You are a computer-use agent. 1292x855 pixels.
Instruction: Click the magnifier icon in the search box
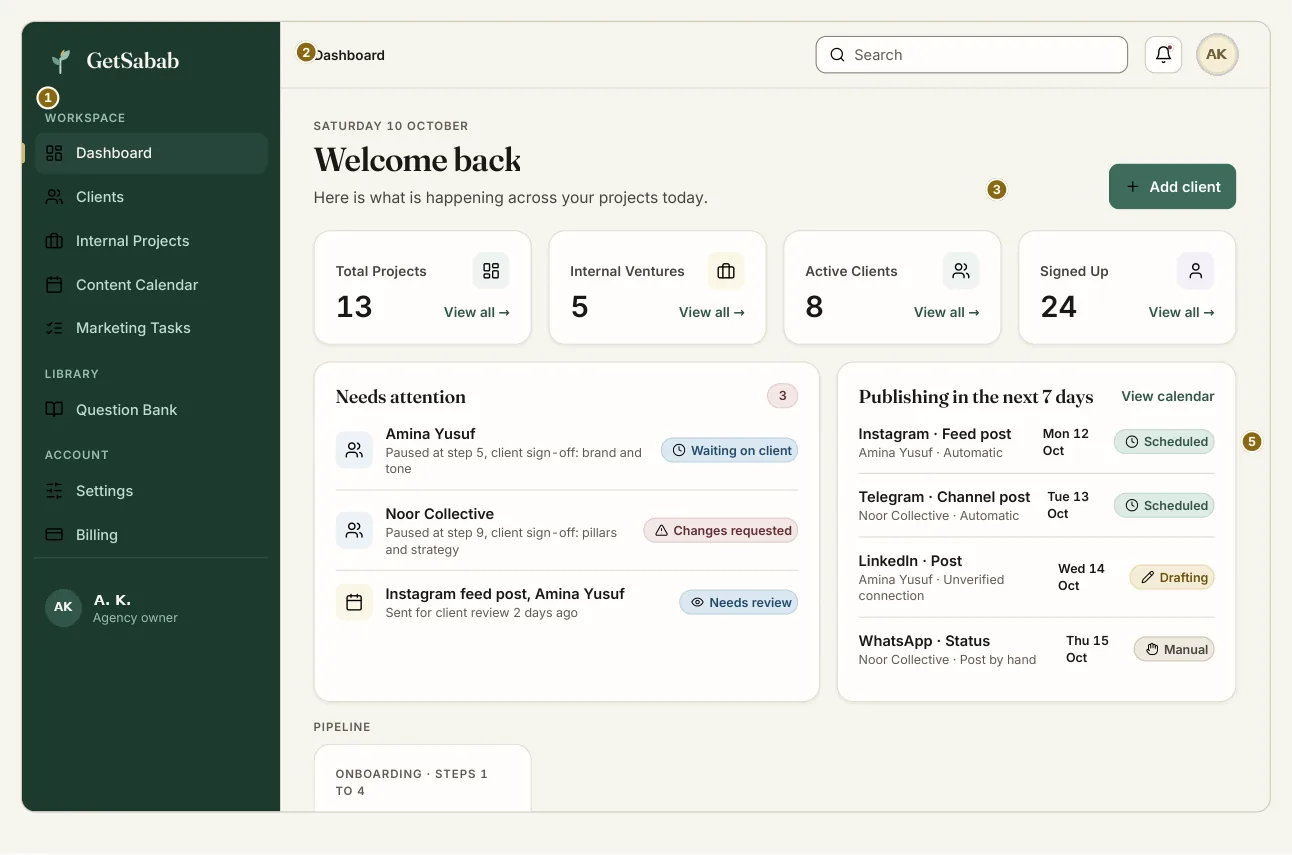click(x=838, y=55)
